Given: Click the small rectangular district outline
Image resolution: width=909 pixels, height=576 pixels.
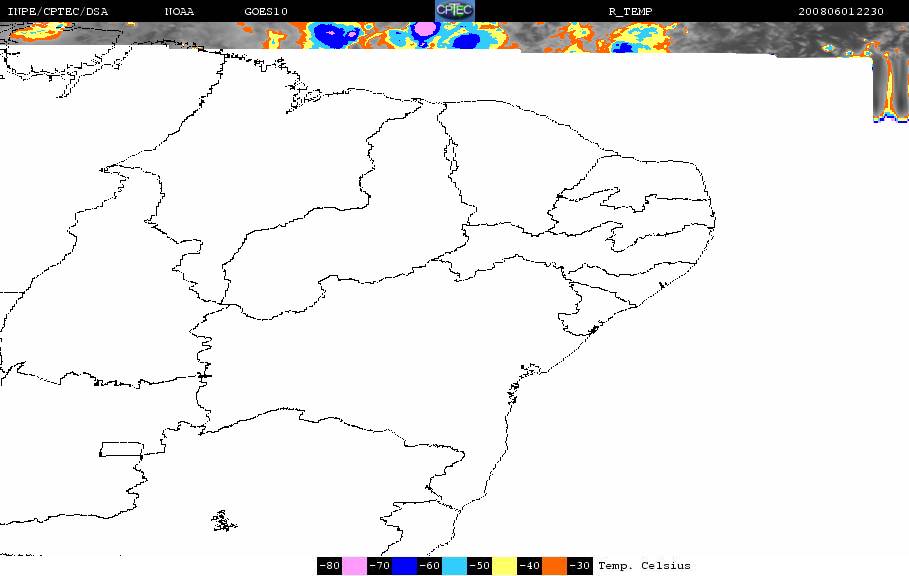Looking at the screenshot, I should coord(122,449).
